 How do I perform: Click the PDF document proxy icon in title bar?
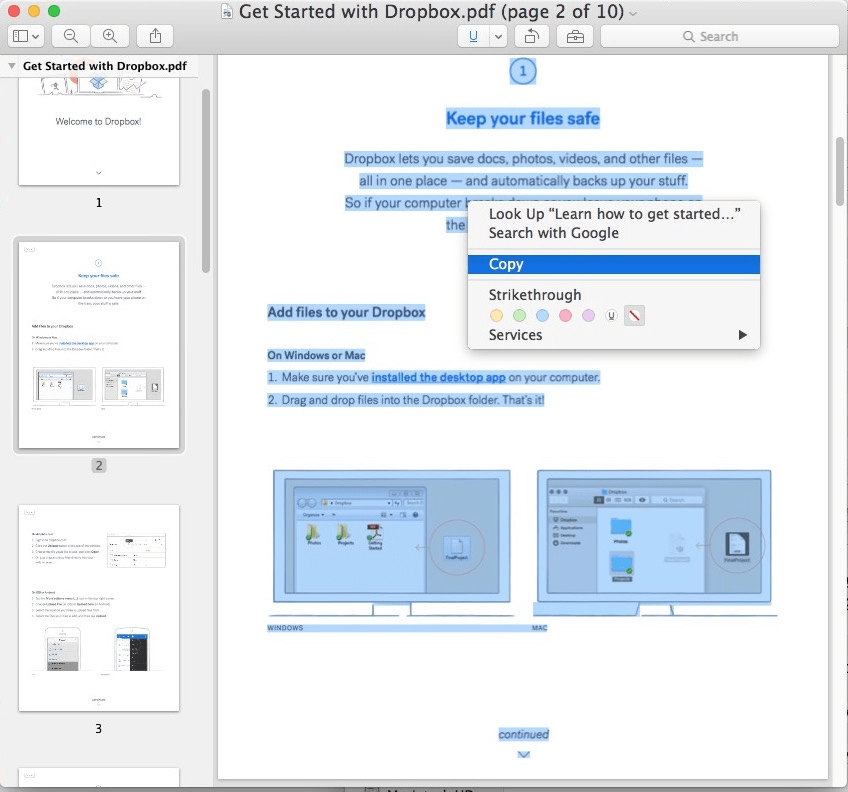227,11
